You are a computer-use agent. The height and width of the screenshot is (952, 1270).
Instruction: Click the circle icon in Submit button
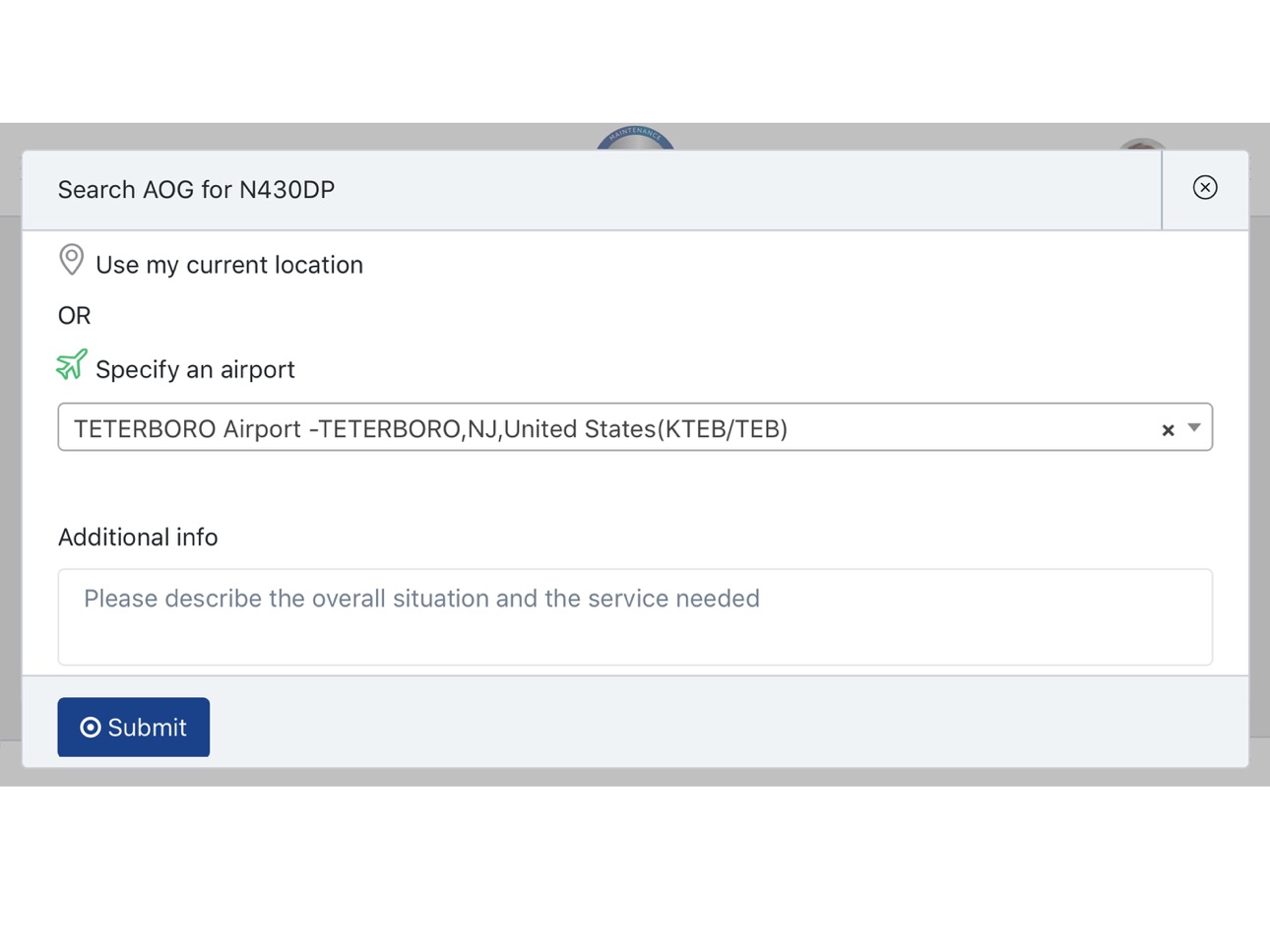point(91,728)
